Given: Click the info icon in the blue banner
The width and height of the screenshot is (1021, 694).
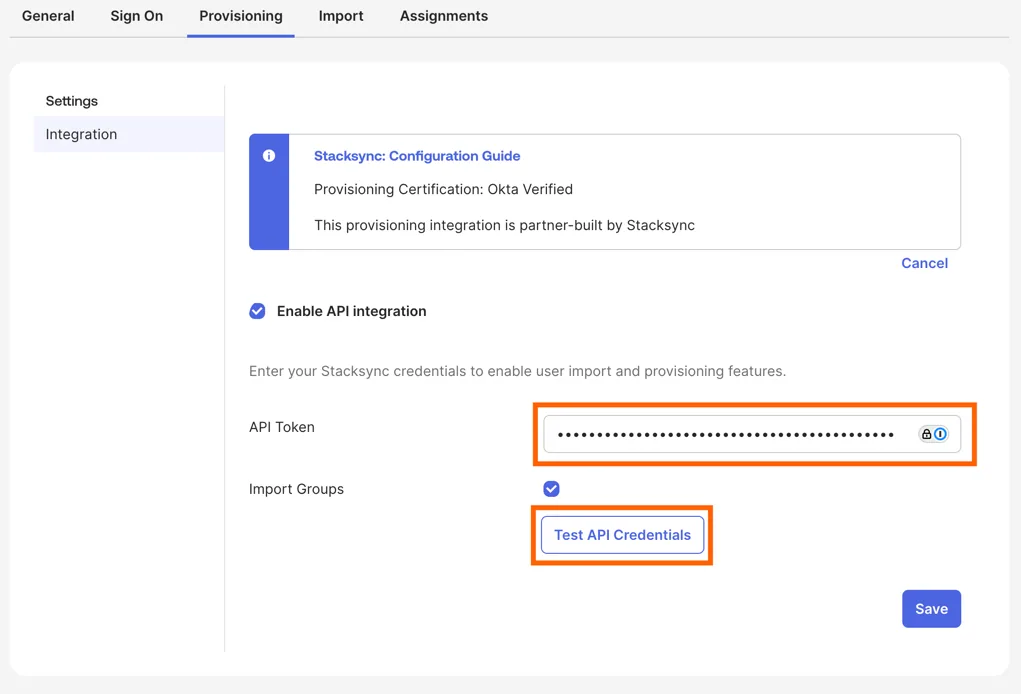Looking at the screenshot, I should click(x=269, y=156).
